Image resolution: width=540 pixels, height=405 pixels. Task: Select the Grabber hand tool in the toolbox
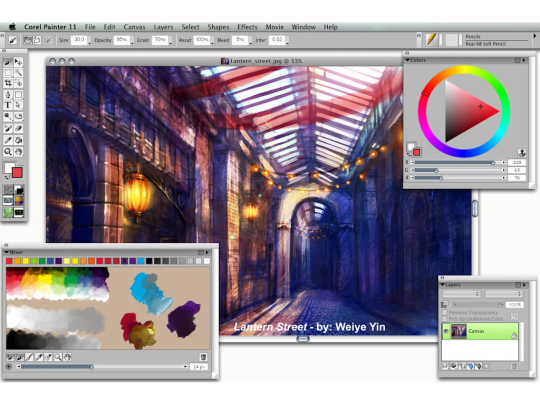point(18,152)
